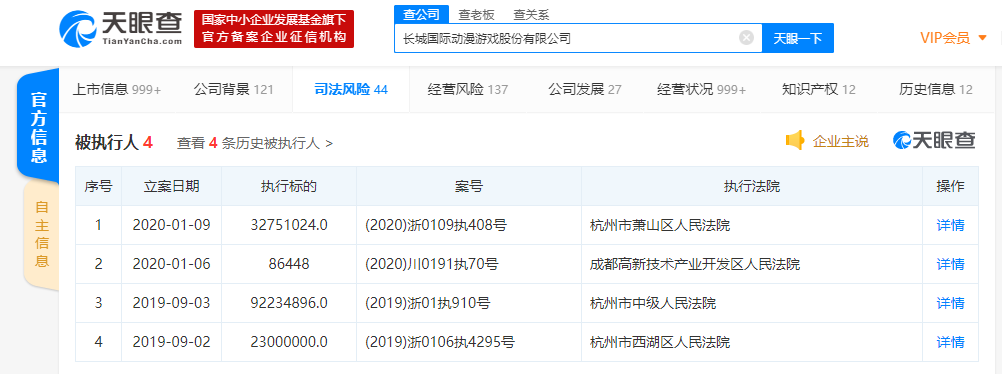Click the 执行标的 column header
Image resolution: width=1002 pixels, height=374 pixels.
[289, 186]
